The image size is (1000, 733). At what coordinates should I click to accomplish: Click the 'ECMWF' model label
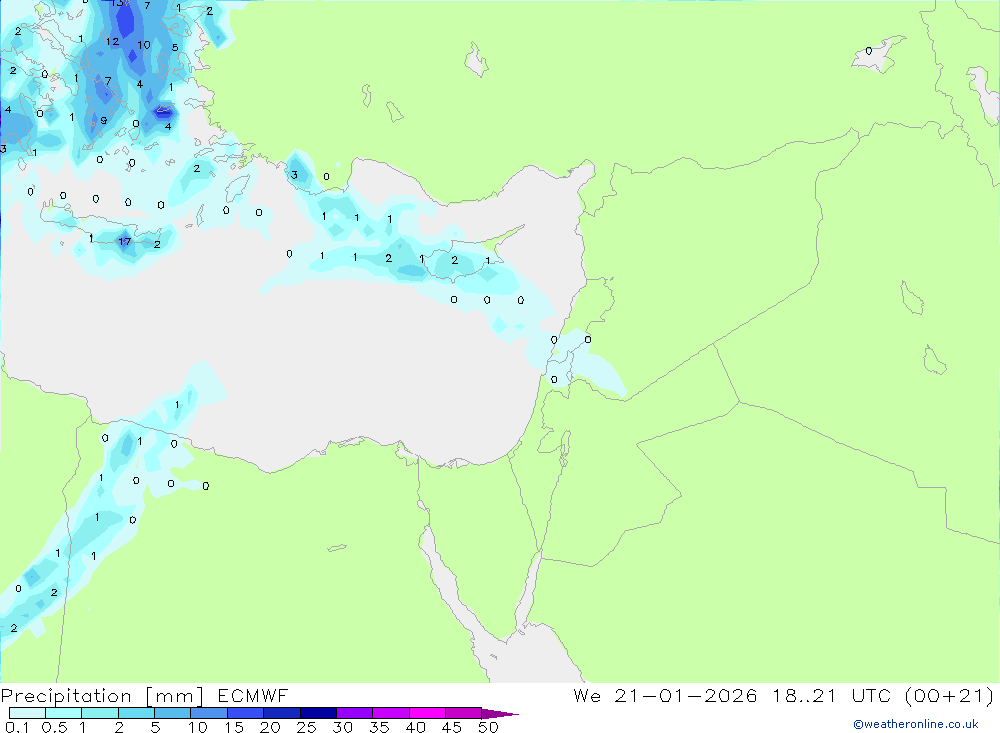(253, 695)
